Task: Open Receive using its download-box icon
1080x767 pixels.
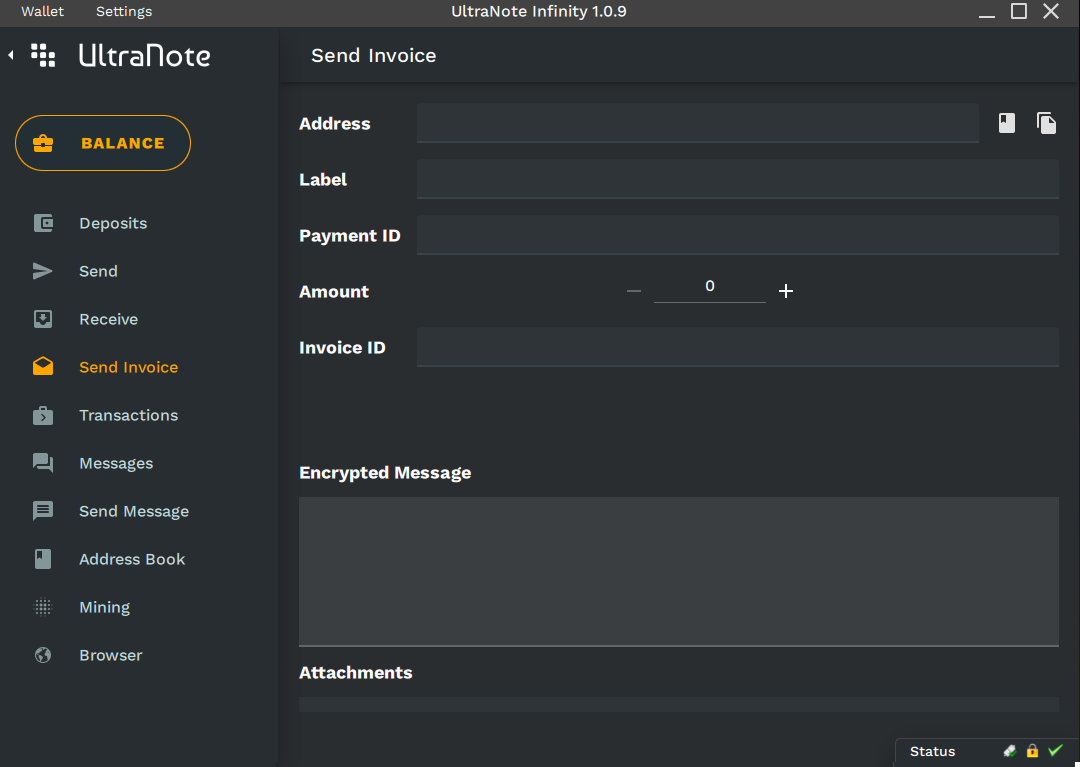Action: click(x=43, y=319)
